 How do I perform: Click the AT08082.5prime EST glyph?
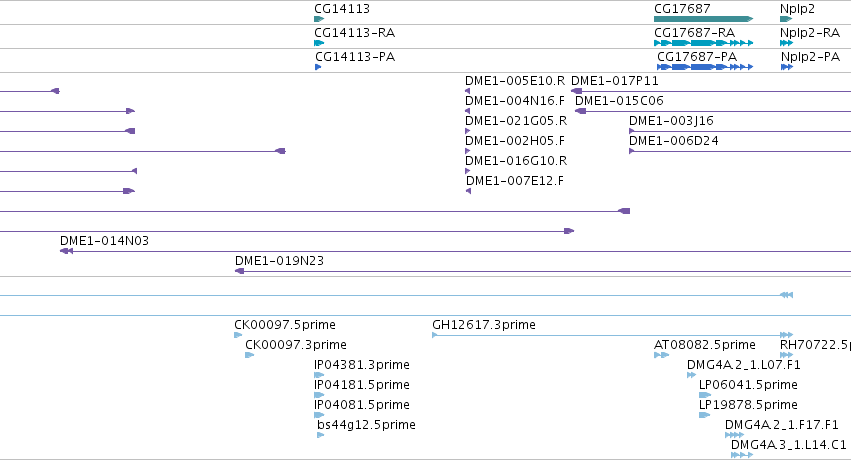click(662, 355)
